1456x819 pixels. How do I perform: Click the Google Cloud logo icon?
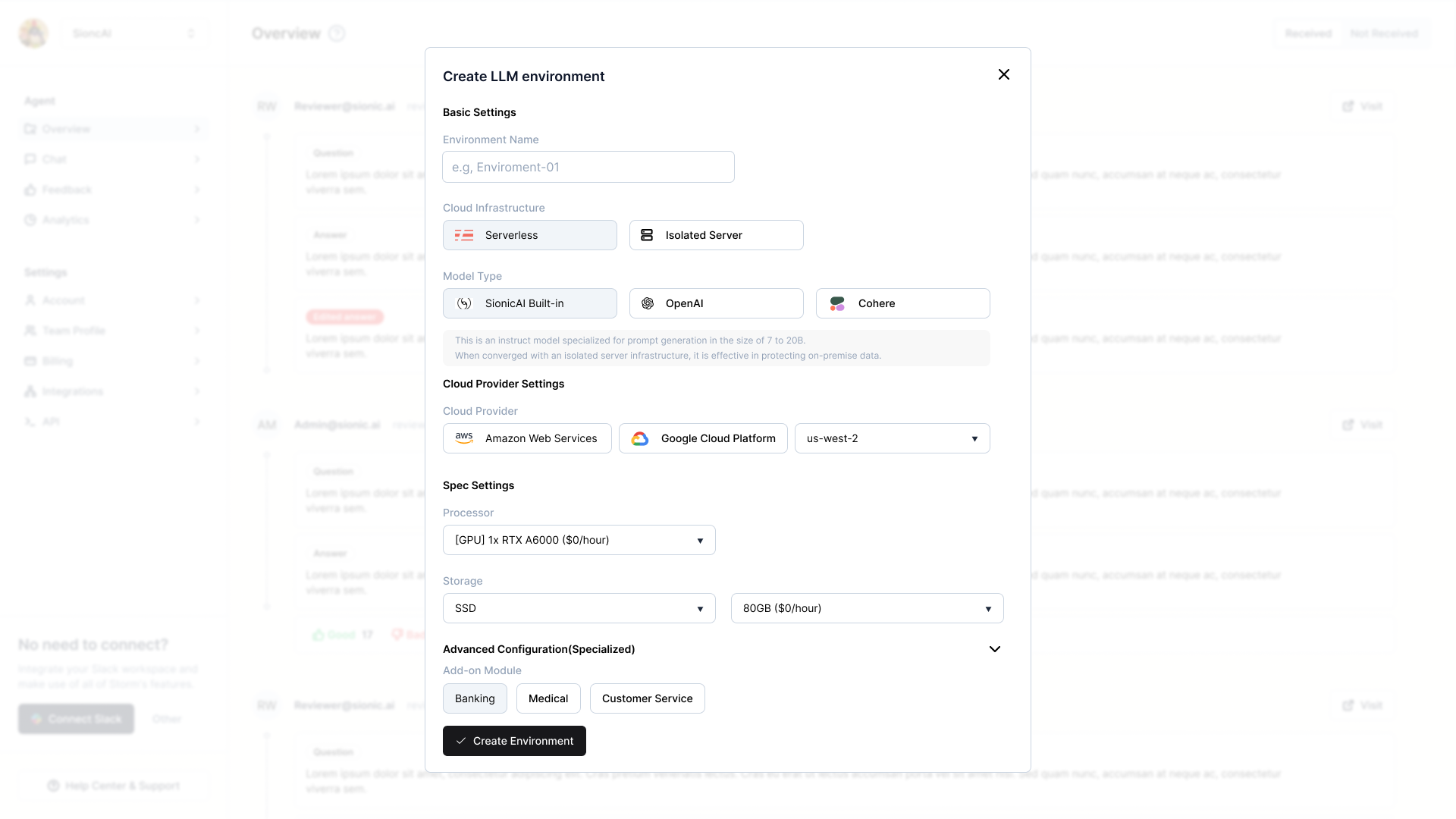coord(640,438)
